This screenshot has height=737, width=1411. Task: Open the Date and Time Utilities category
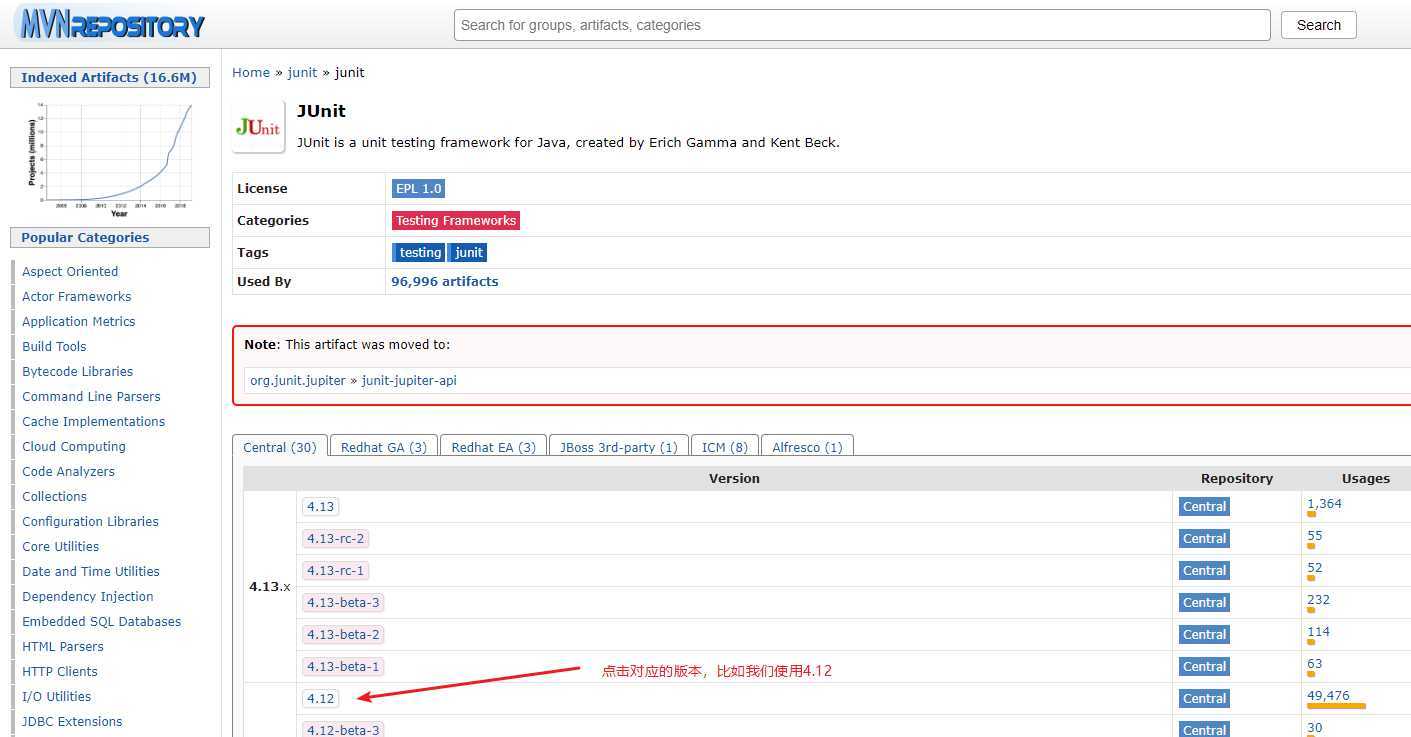(91, 571)
